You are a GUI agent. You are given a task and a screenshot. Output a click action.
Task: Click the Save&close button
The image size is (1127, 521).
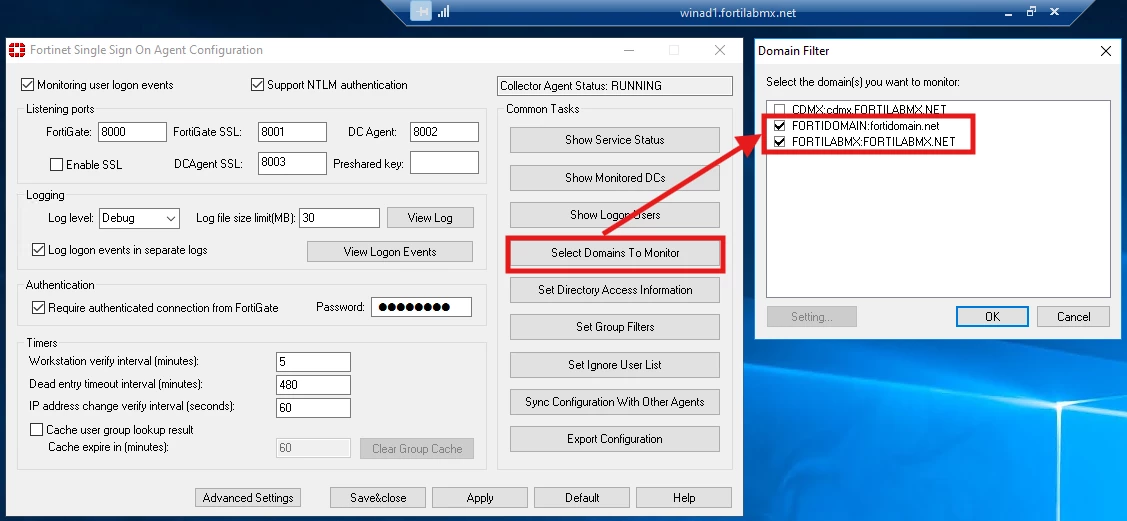pyautogui.click(x=378, y=497)
